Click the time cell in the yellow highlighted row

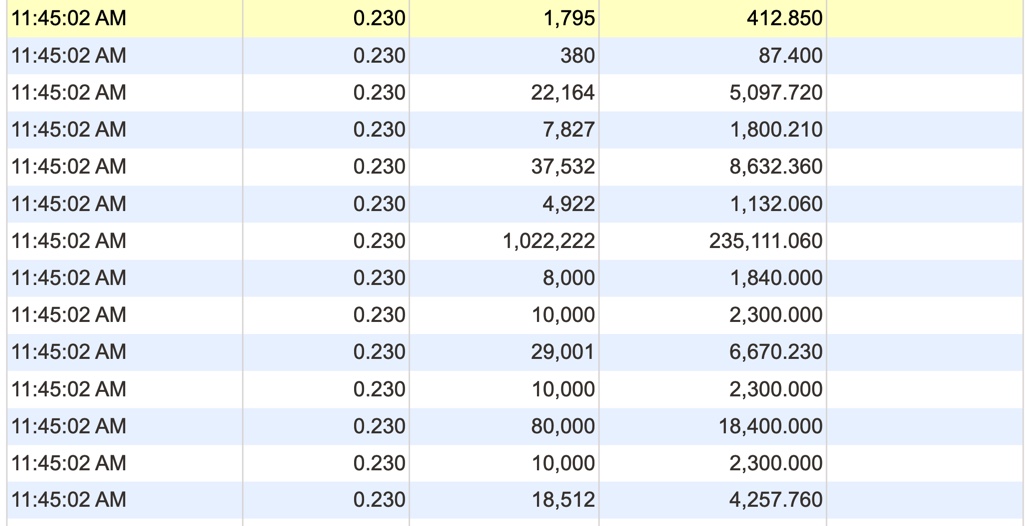click(x=69, y=19)
